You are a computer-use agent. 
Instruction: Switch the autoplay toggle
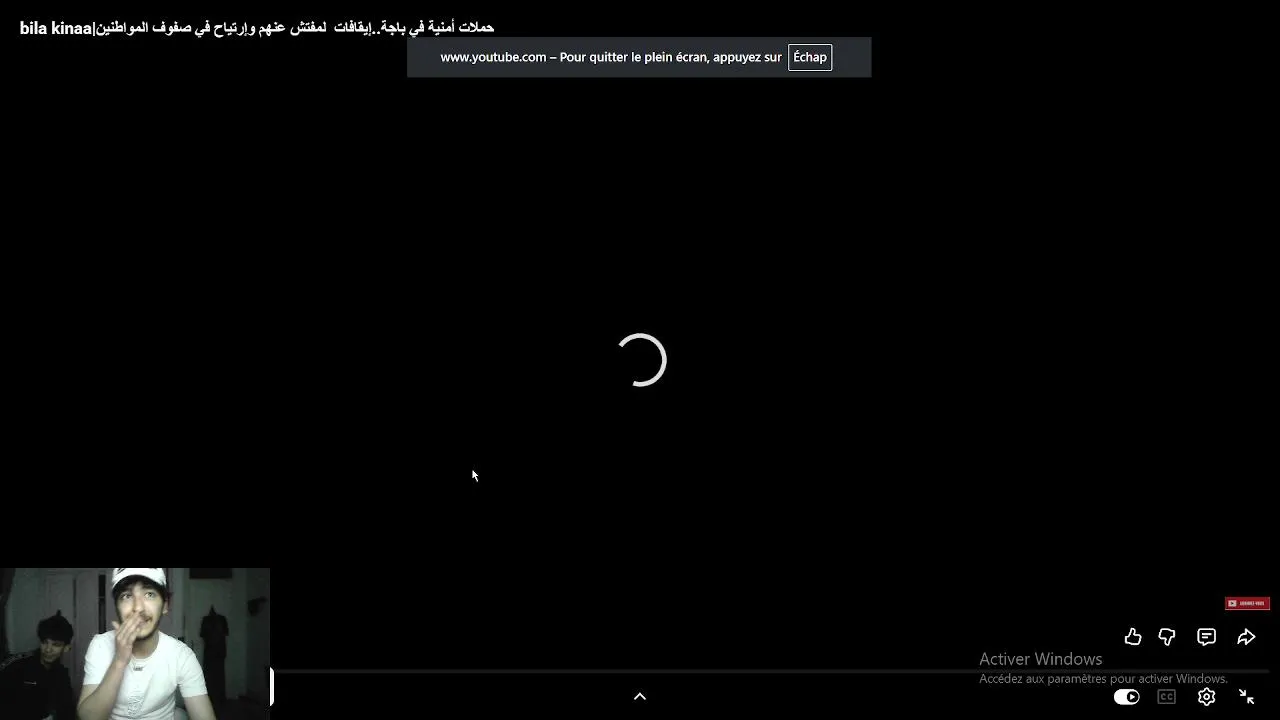(1127, 697)
